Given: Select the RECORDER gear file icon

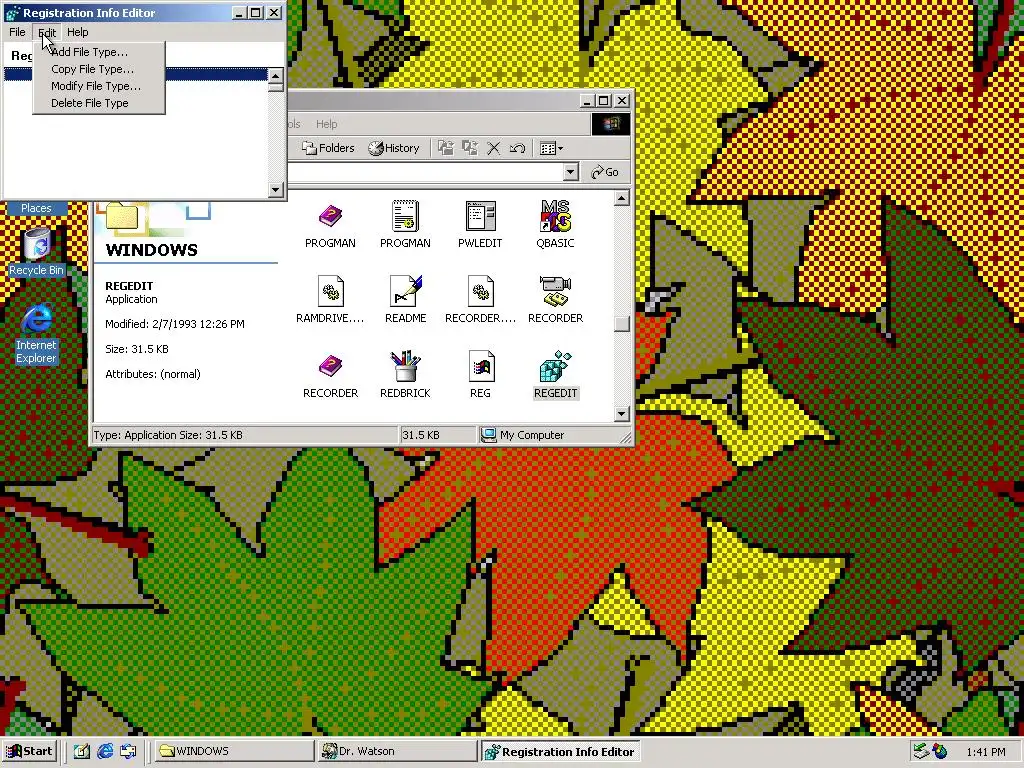Looking at the screenshot, I should click(x=480, y=291).
